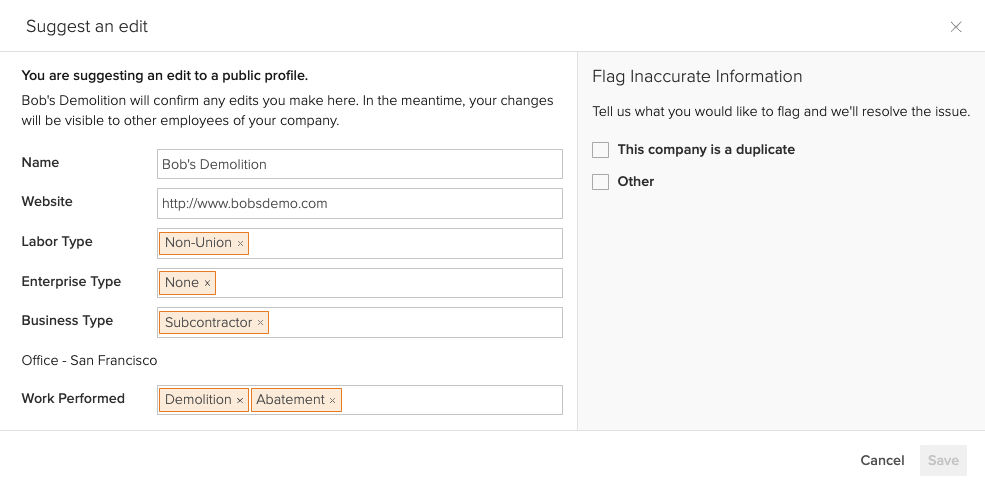The width and height of the screenshot is (985, 488).
Task: Remove the Non-Union labor type tag
Action: 240,243
